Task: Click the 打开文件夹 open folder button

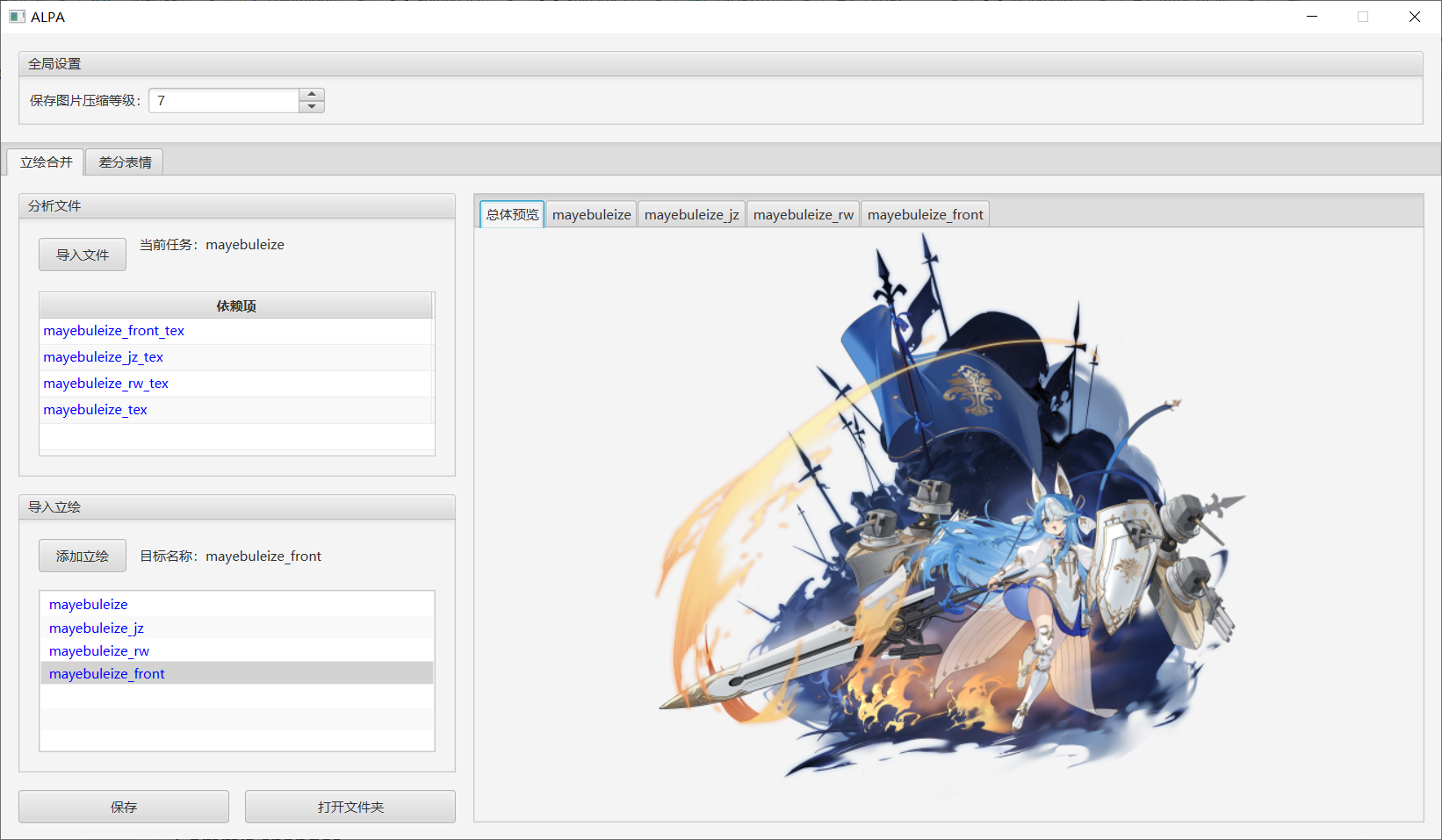Action: [x=350, y=806]
